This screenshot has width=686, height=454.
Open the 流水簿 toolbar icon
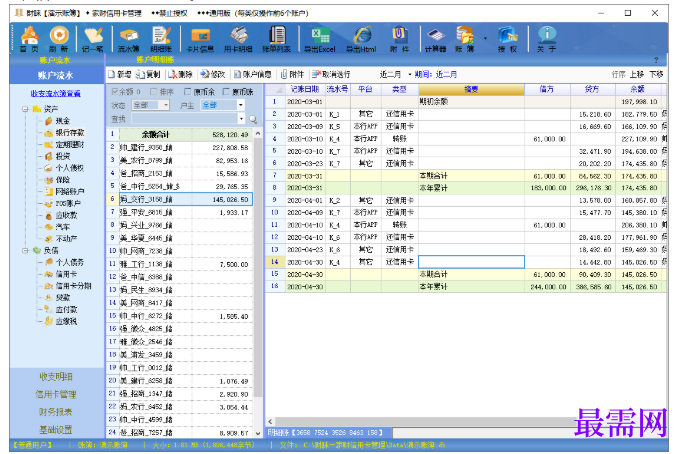tap(128, 39)
